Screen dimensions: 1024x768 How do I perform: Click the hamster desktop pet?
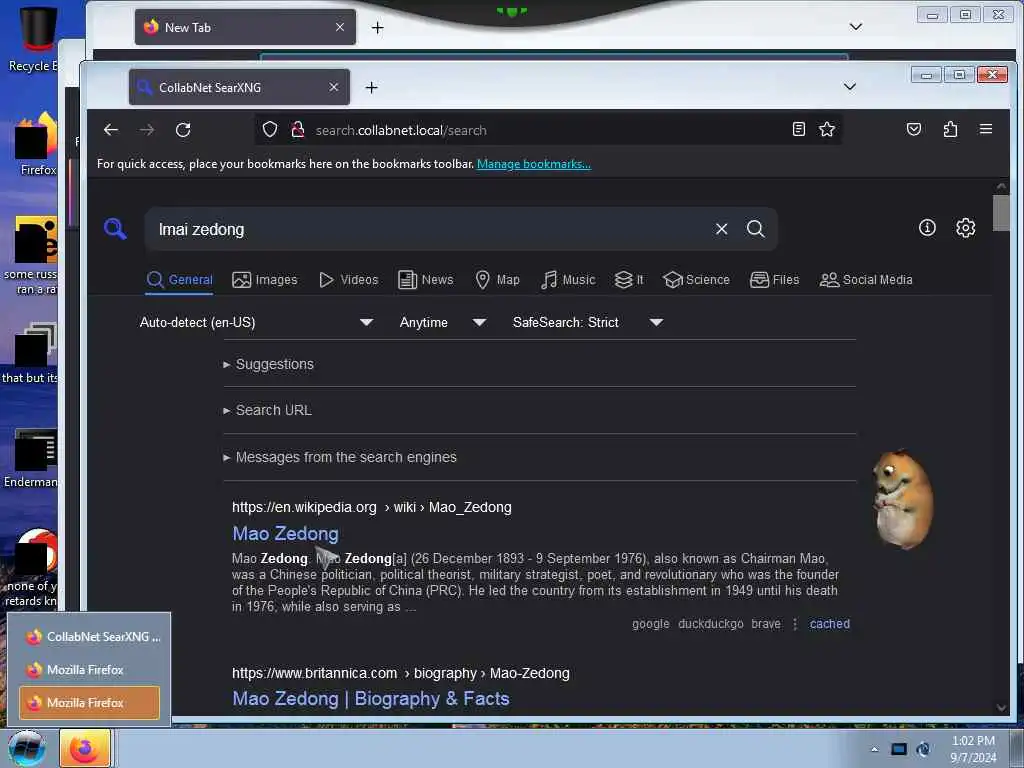(904, 499)
